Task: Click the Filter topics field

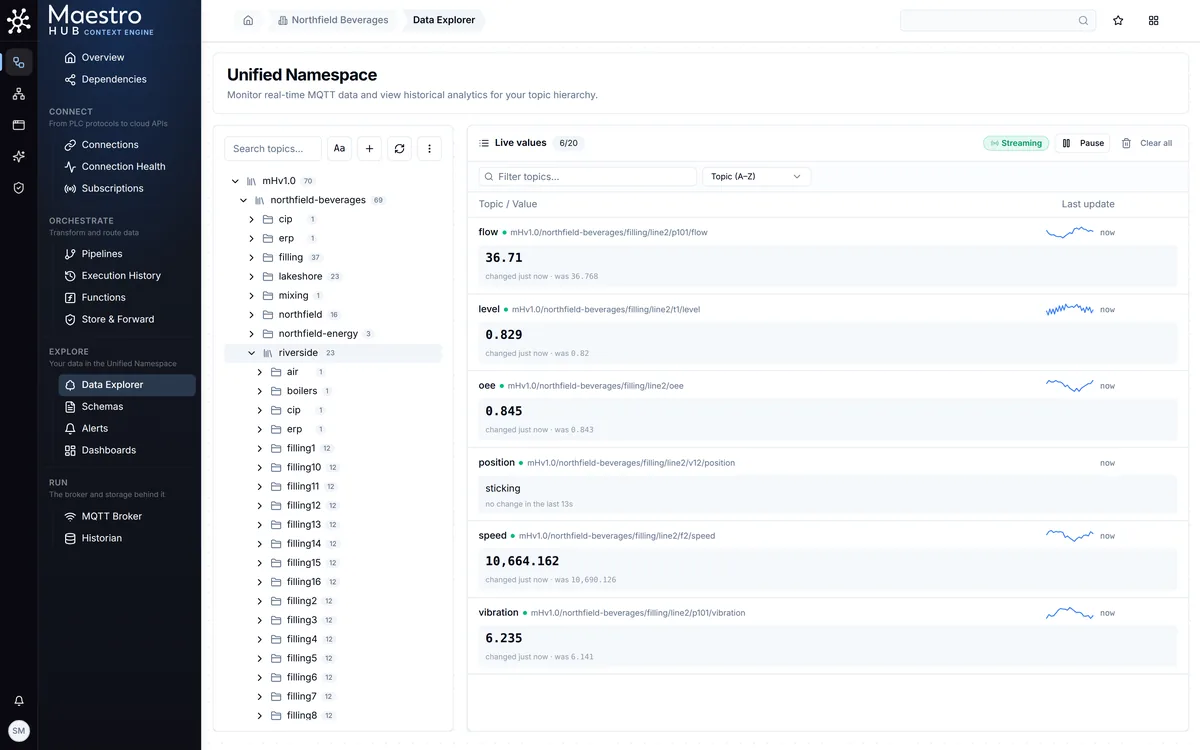Action: (x=588, y=176)
